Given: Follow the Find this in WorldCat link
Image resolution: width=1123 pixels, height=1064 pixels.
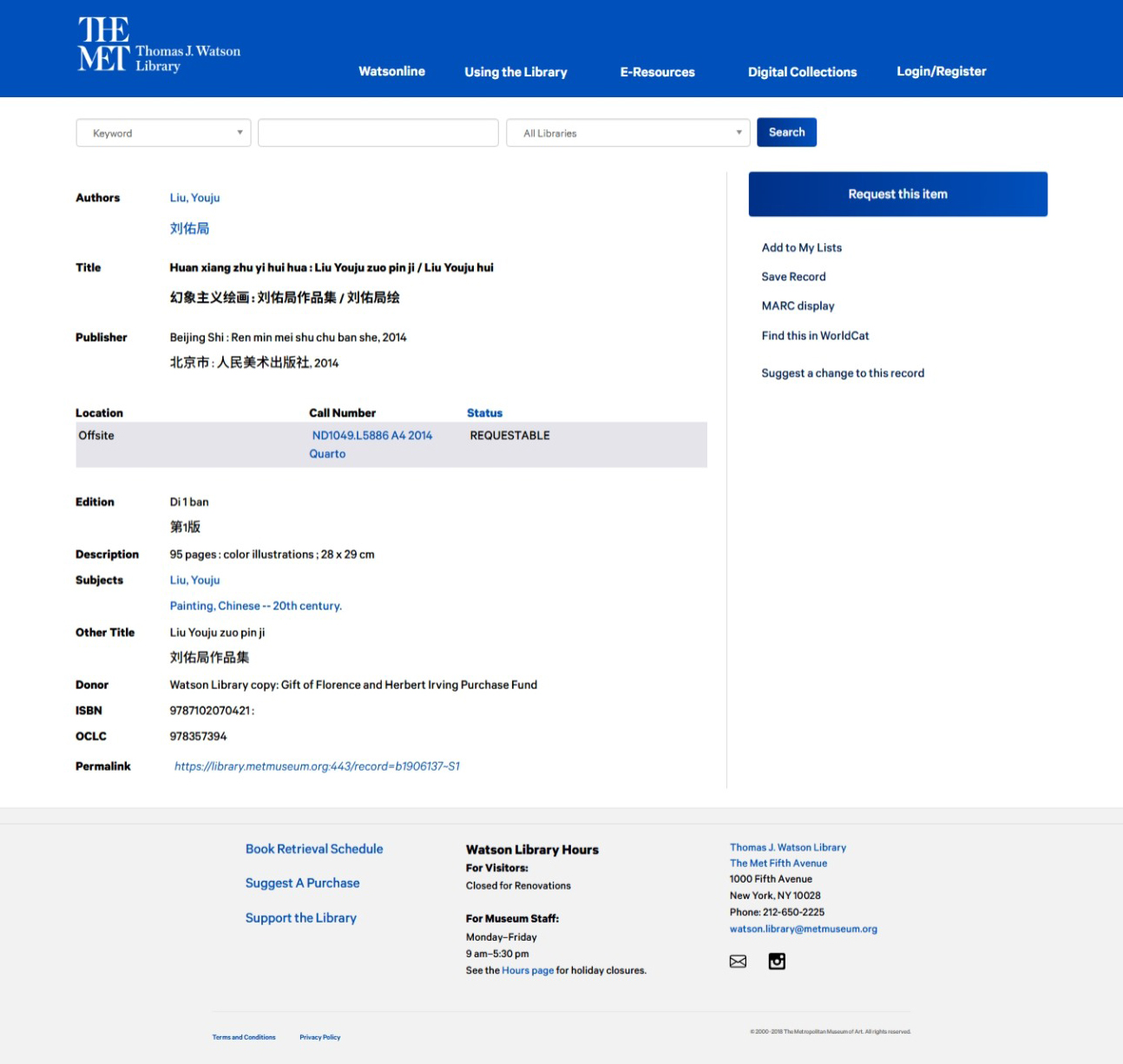Looking at the screenshot, I should 815,336.
